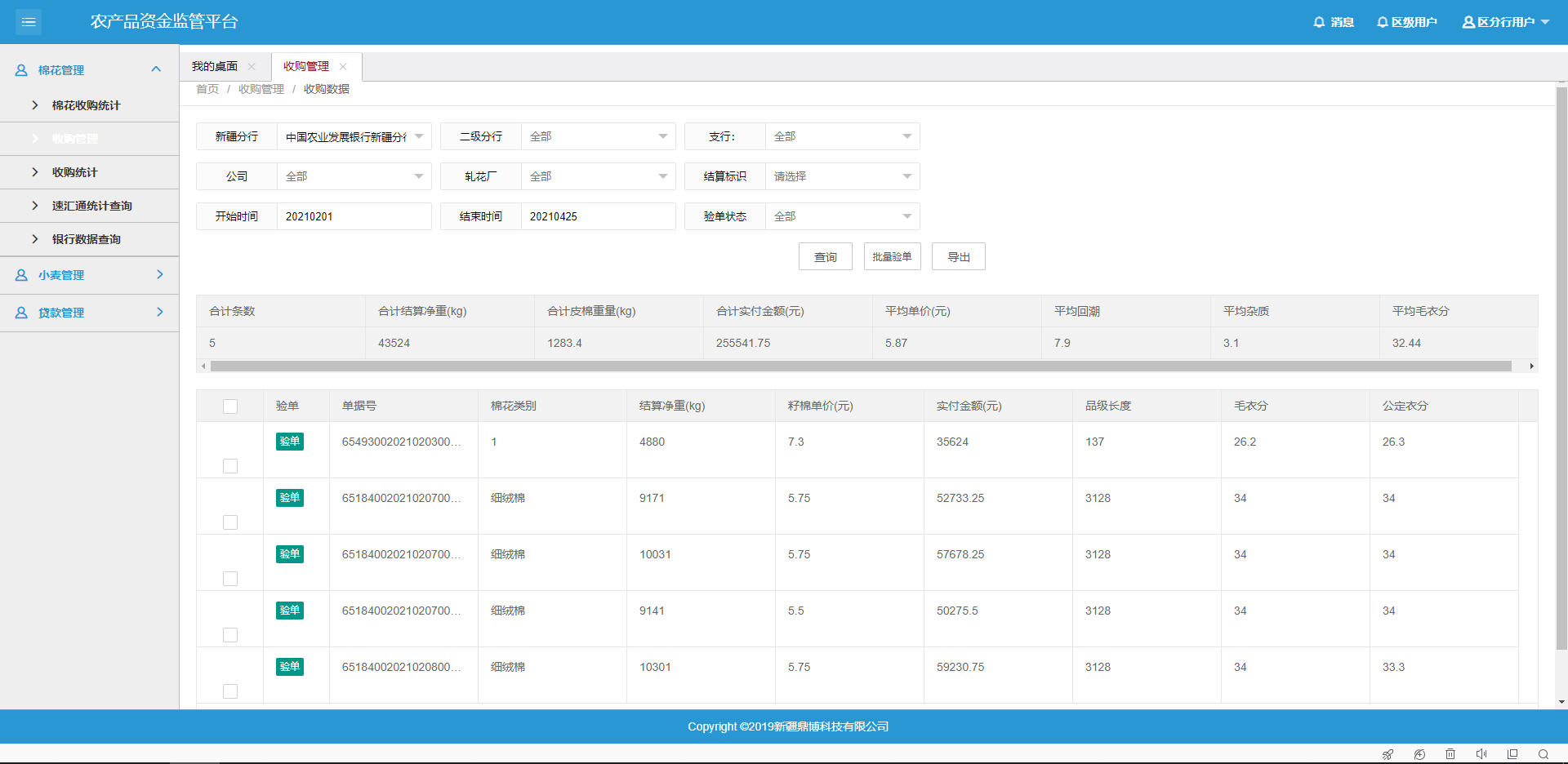Click the trash icon in status bar
This screenshot has height=764, width=1568.
click(1450, 754)
